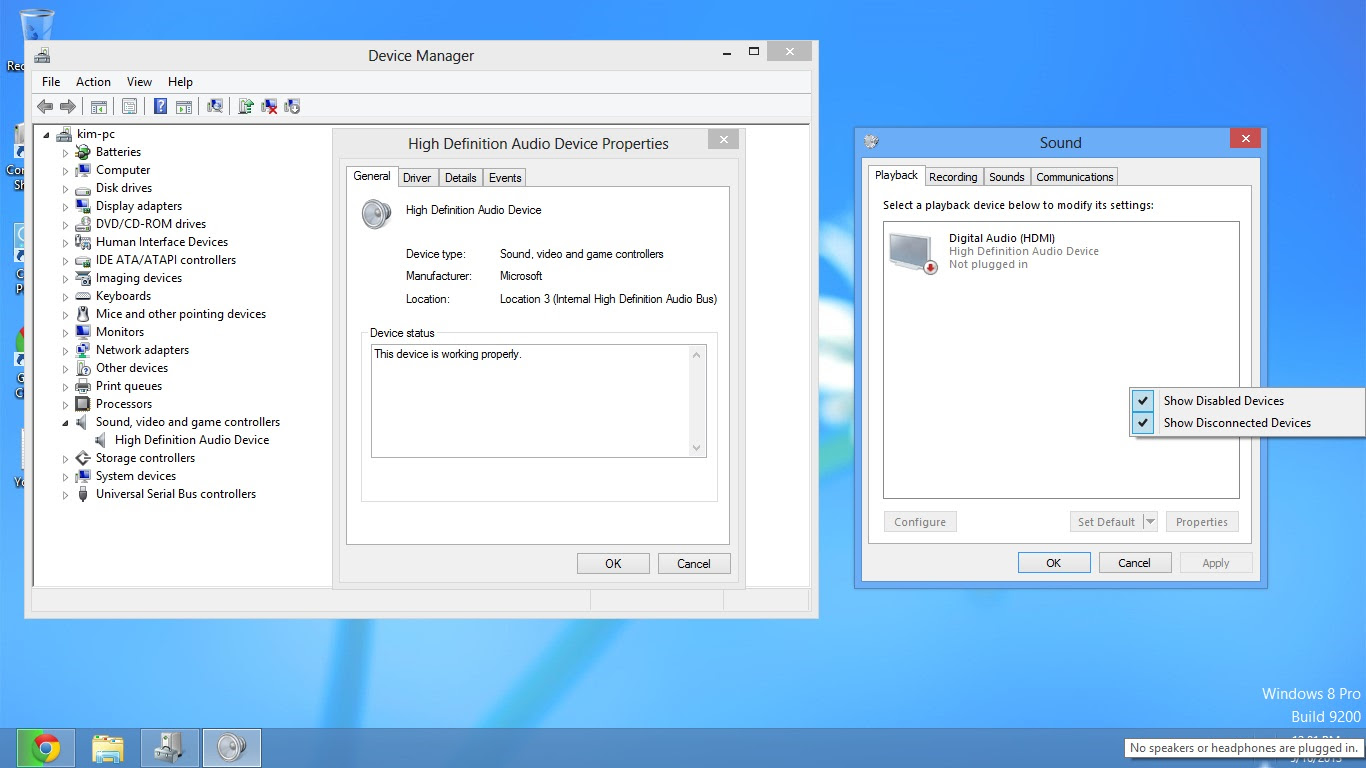Open the Help menu in Device Manager
The width and height of the screenshot is (1366, 768).
180,82
